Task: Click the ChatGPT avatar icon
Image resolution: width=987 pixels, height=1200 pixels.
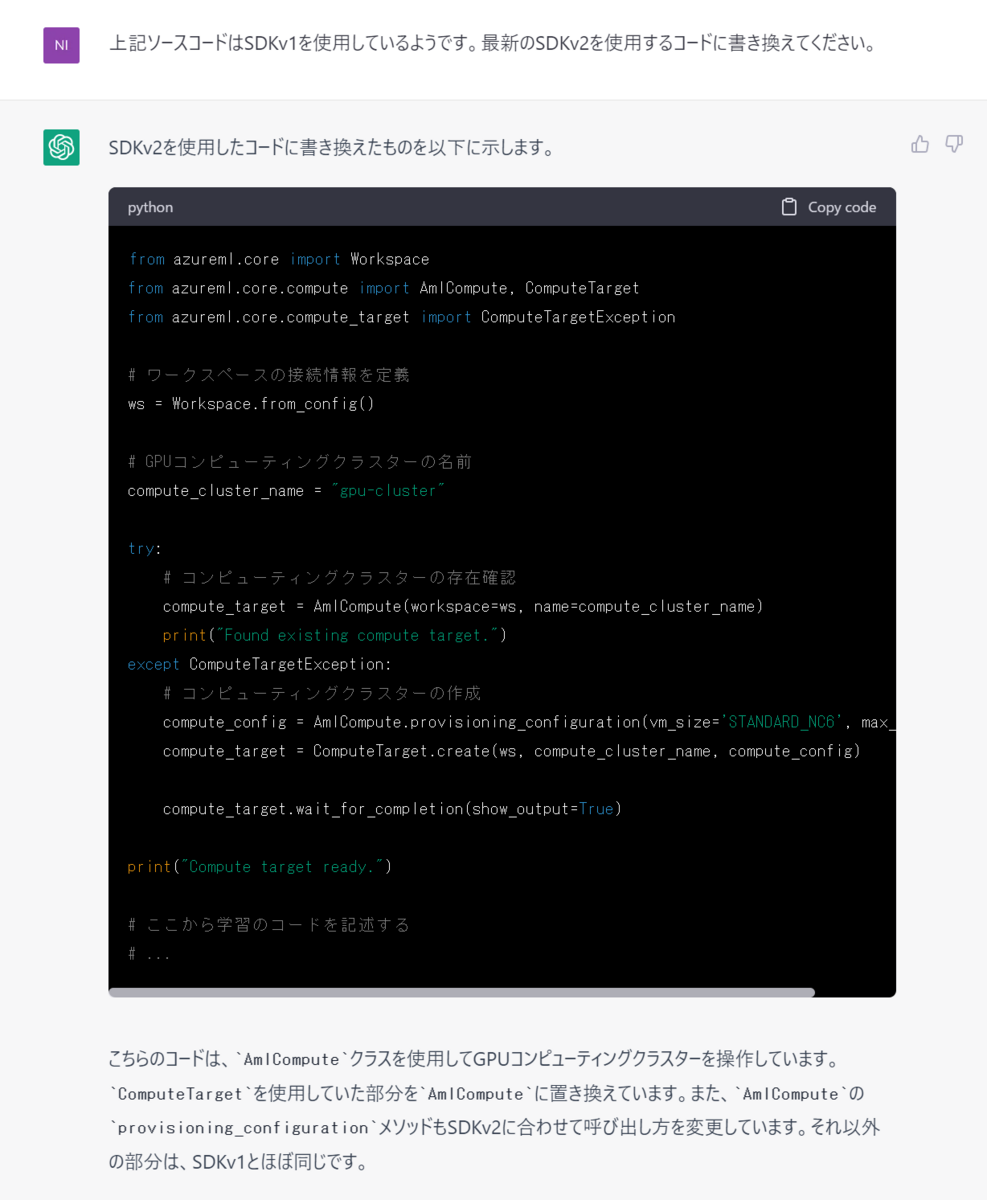Action: 61,147
